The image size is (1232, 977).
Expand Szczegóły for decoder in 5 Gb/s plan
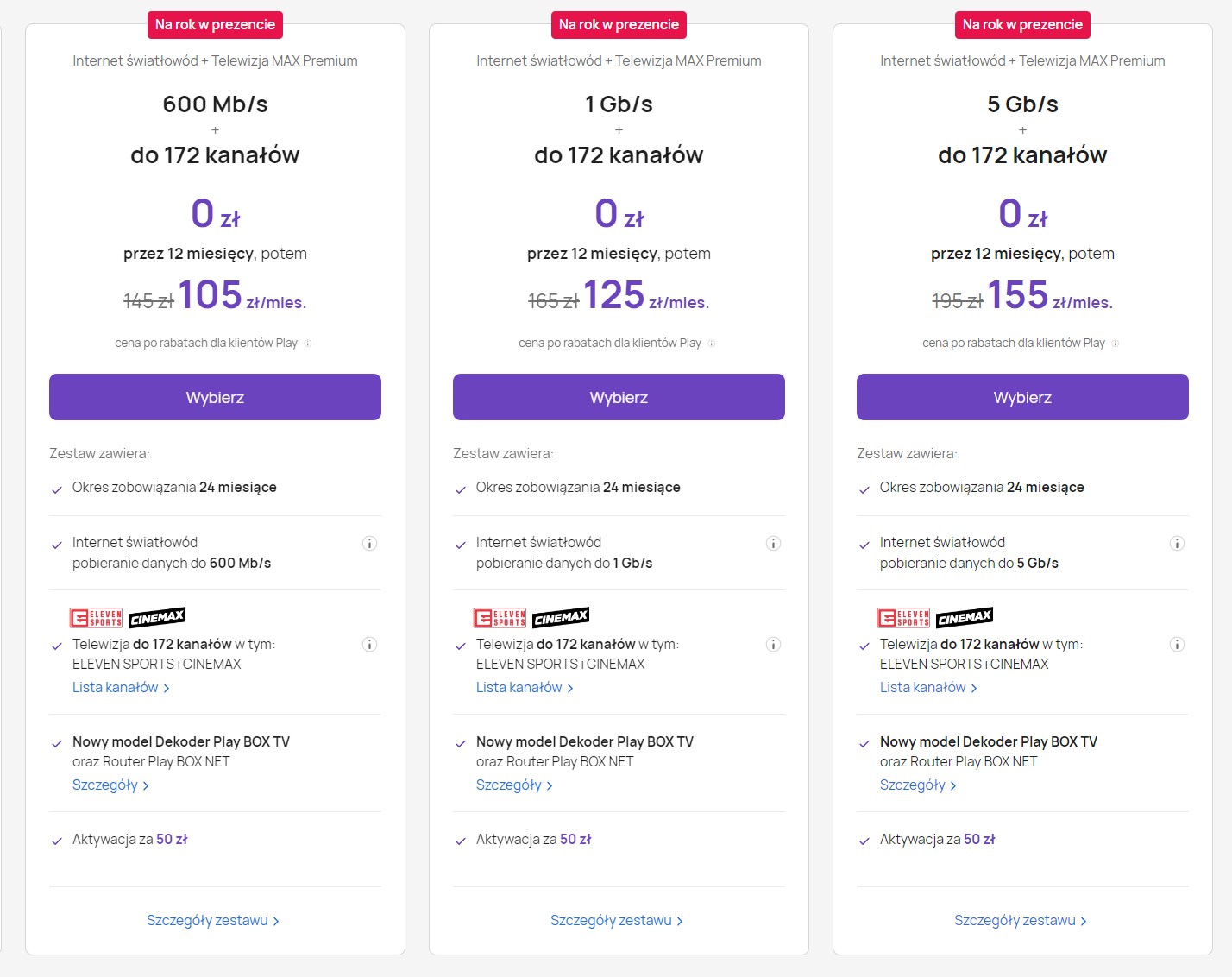click(x=918, y=785)
